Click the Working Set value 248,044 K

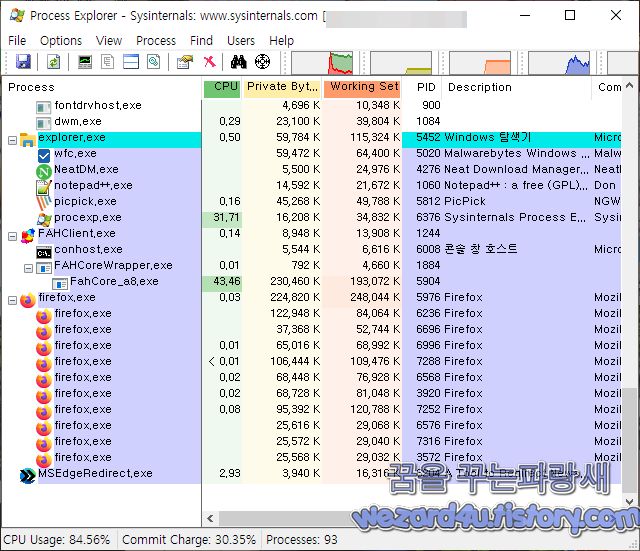tap(375, 298)
